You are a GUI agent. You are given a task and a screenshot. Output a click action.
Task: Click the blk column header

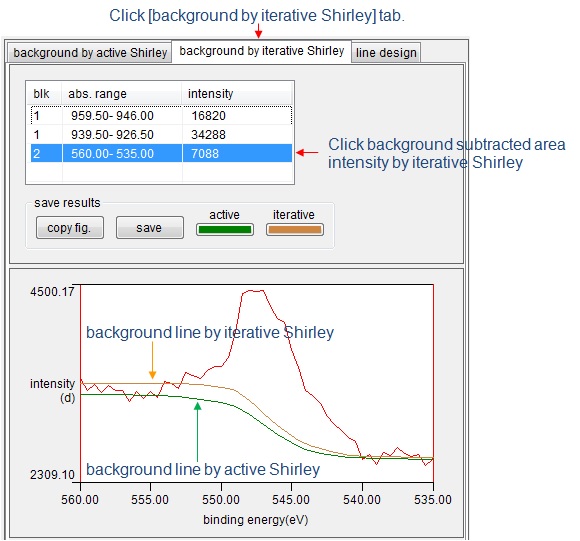pyautogui.click(x=44, y=94)
